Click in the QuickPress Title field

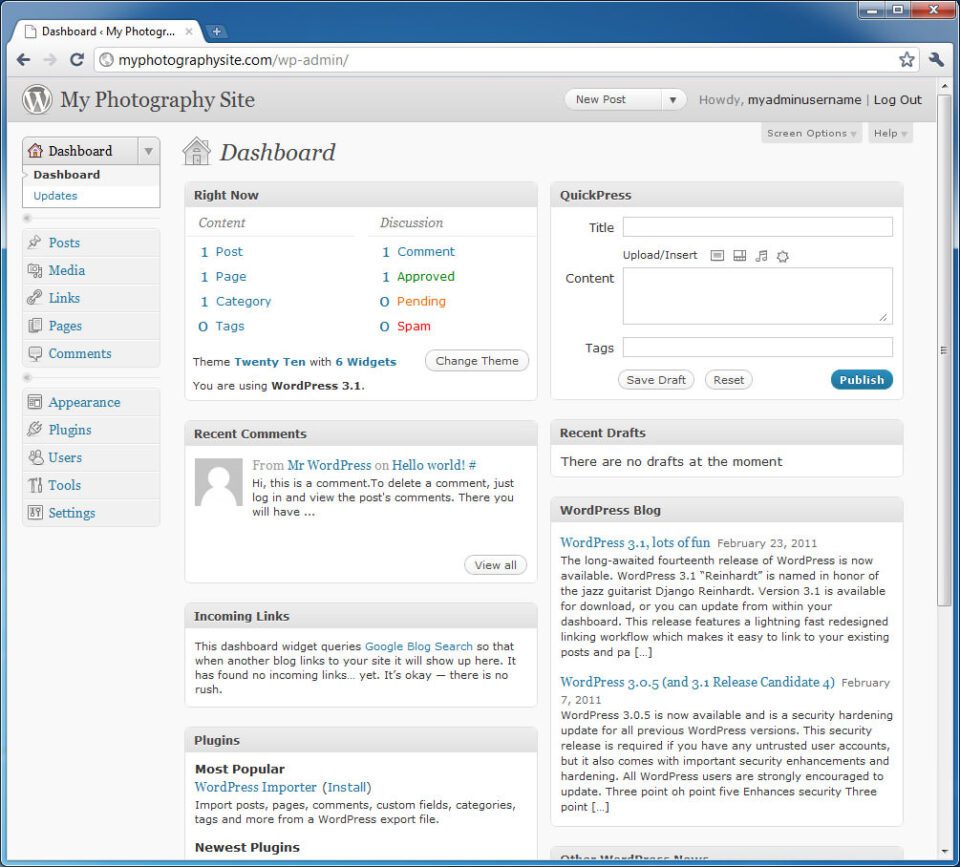point(757,227)
